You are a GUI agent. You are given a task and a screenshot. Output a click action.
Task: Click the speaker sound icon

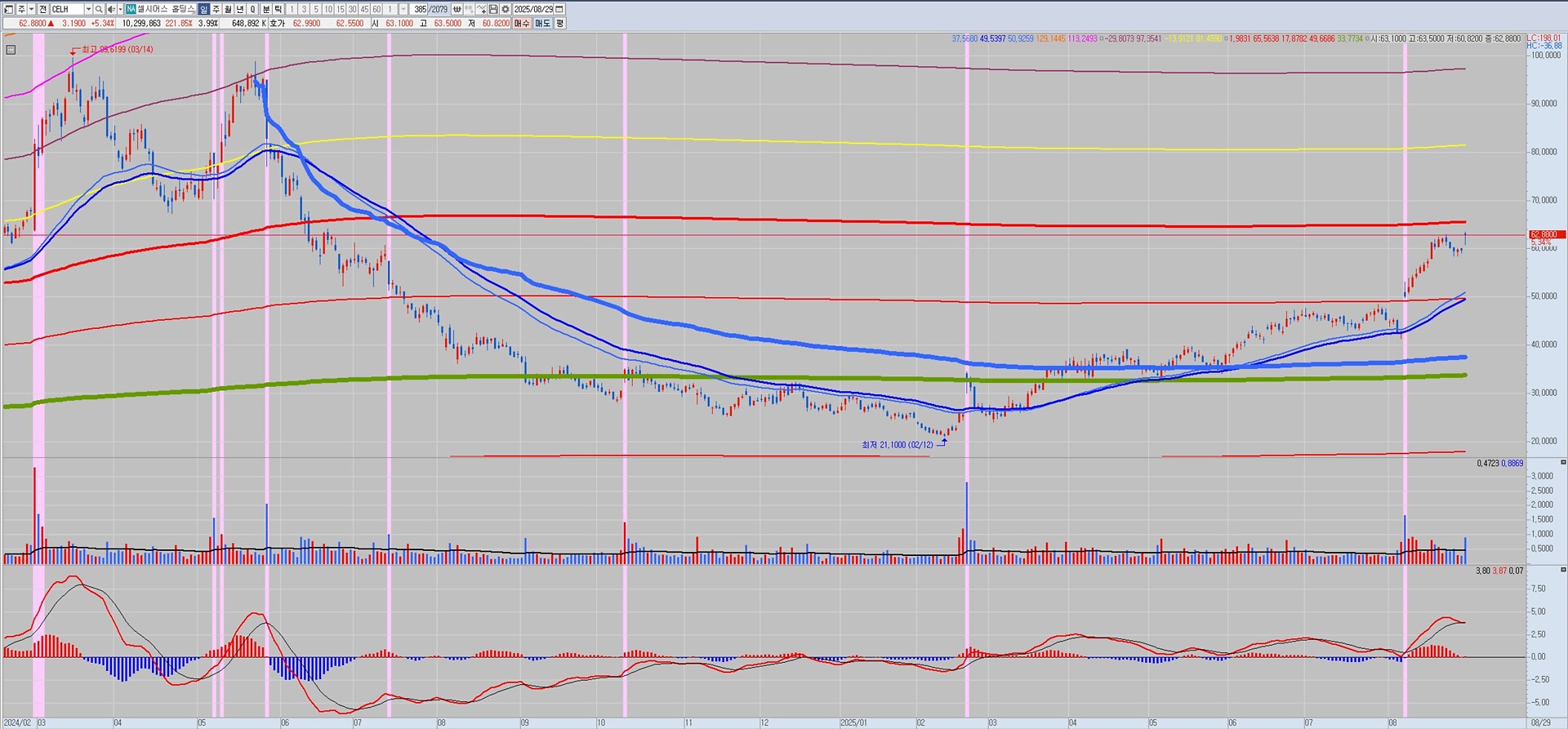tap(111, 9)
